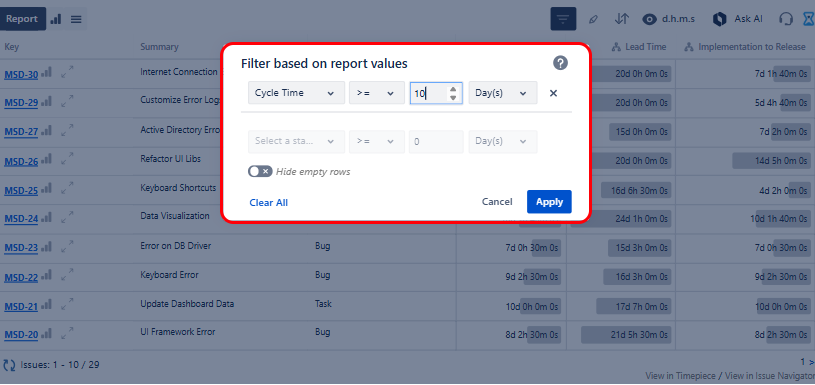Viewport: 815px width, 385px height.
Task: Click the hourglass icon at top right
Action: [x=809, y=19]
